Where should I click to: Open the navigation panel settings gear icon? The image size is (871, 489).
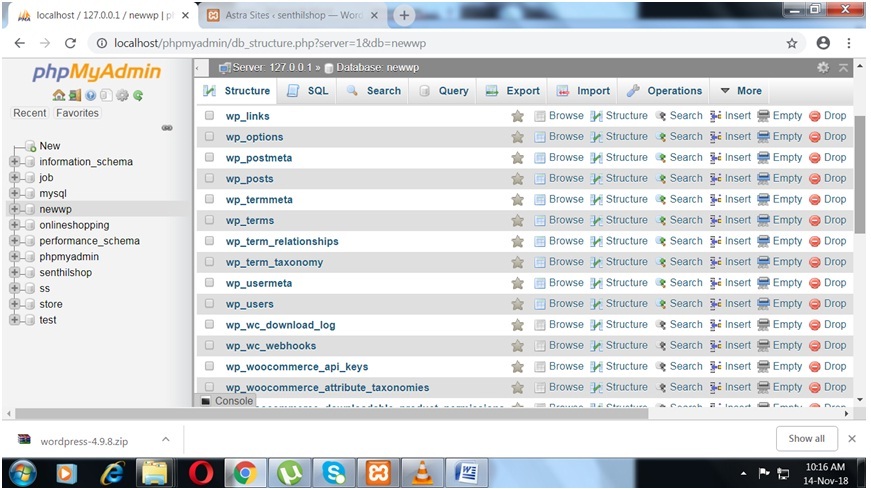tap(122, 95)
